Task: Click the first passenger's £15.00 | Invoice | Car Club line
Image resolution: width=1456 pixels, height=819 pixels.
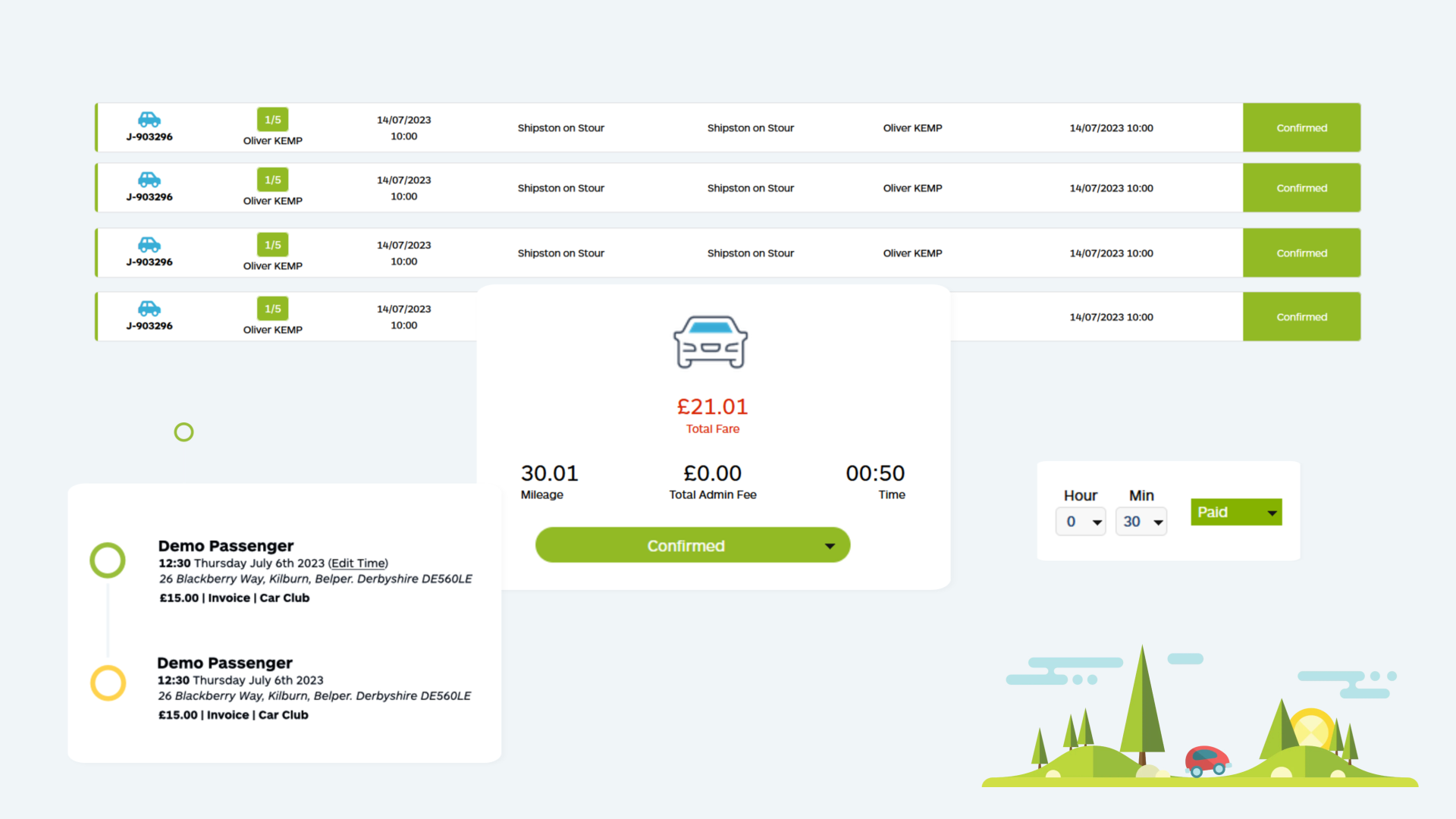Action: 234,598
